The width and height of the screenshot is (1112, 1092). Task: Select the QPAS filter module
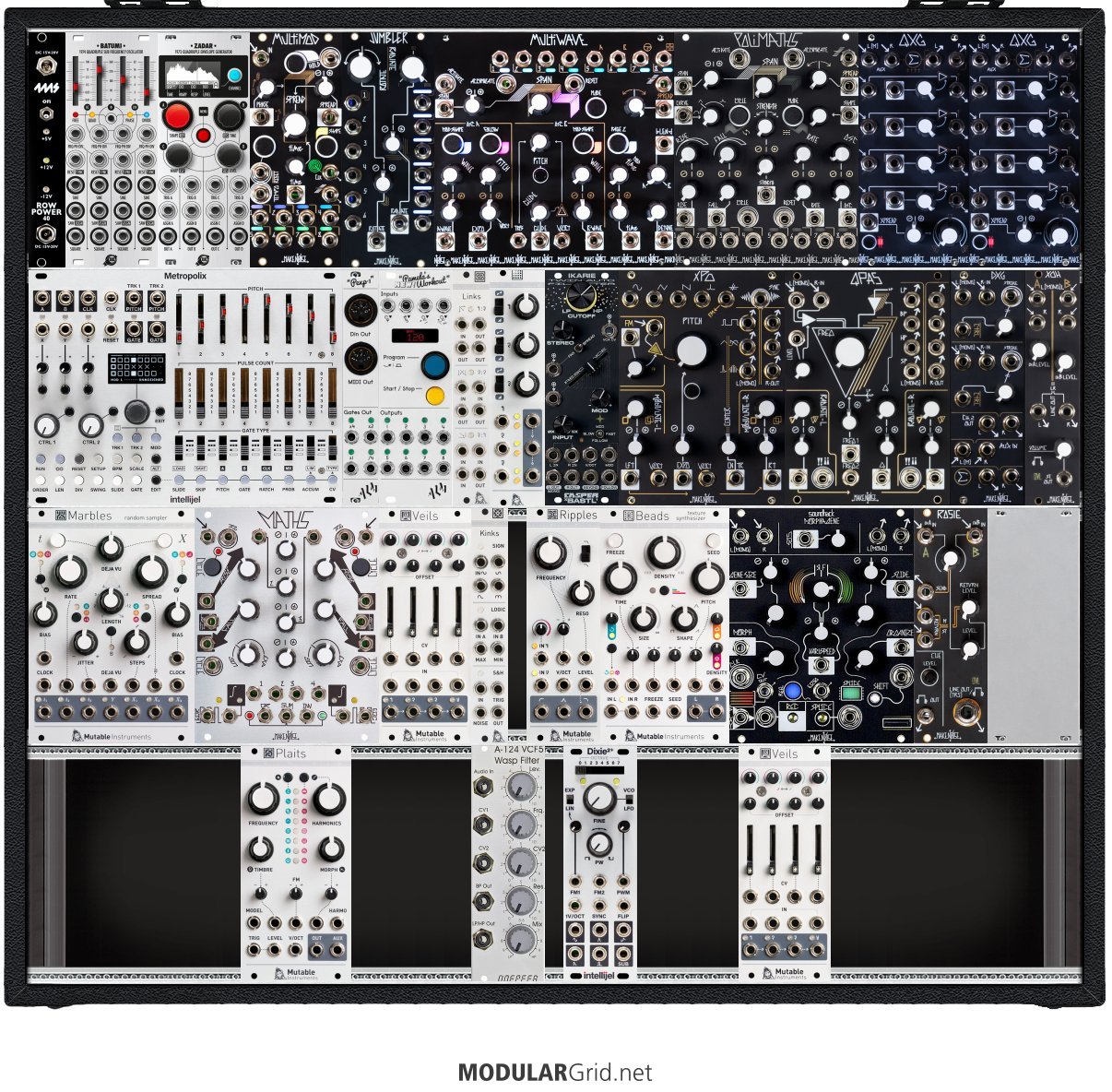[868, 386]
